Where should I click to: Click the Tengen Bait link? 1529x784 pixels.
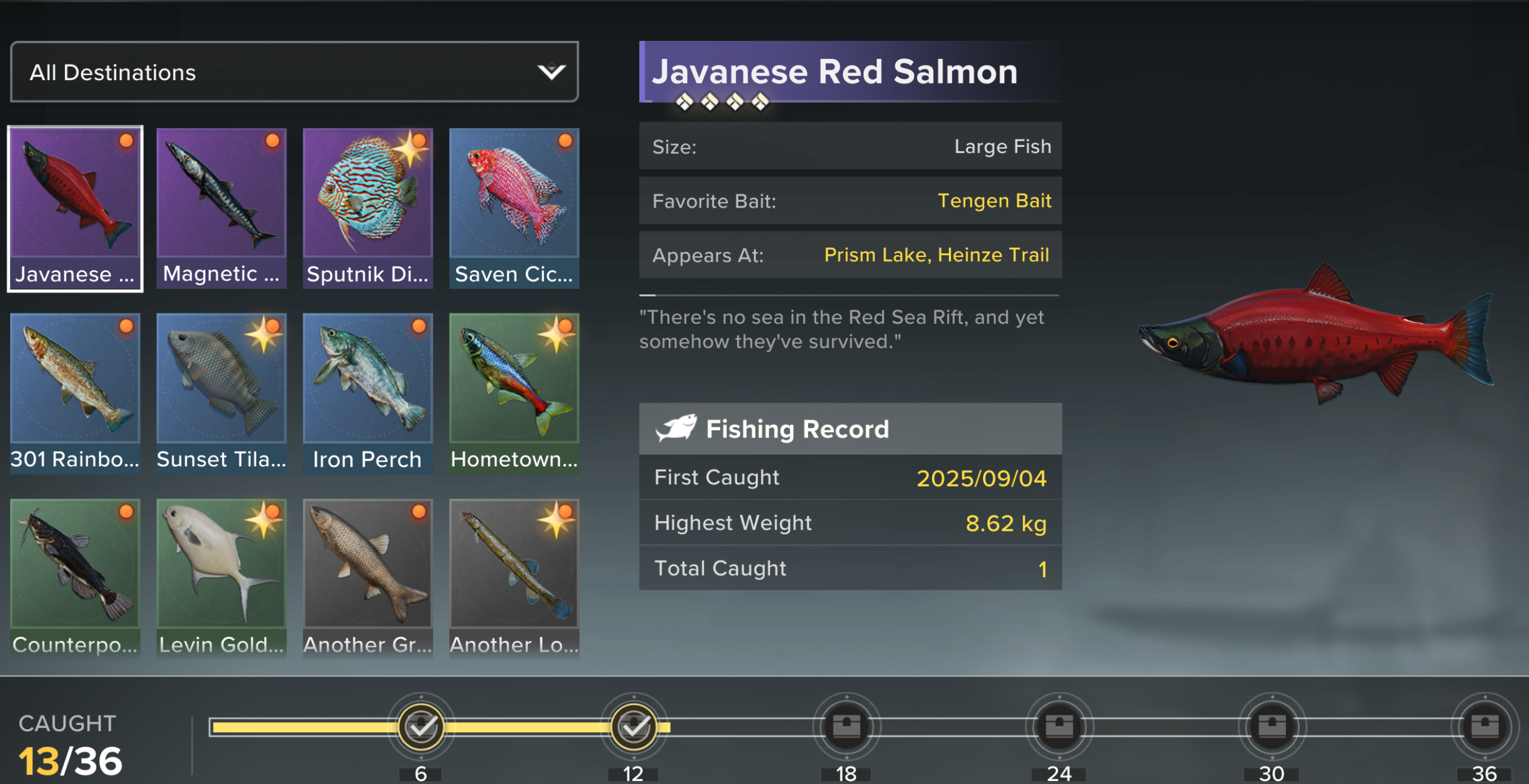coord(994,201)
